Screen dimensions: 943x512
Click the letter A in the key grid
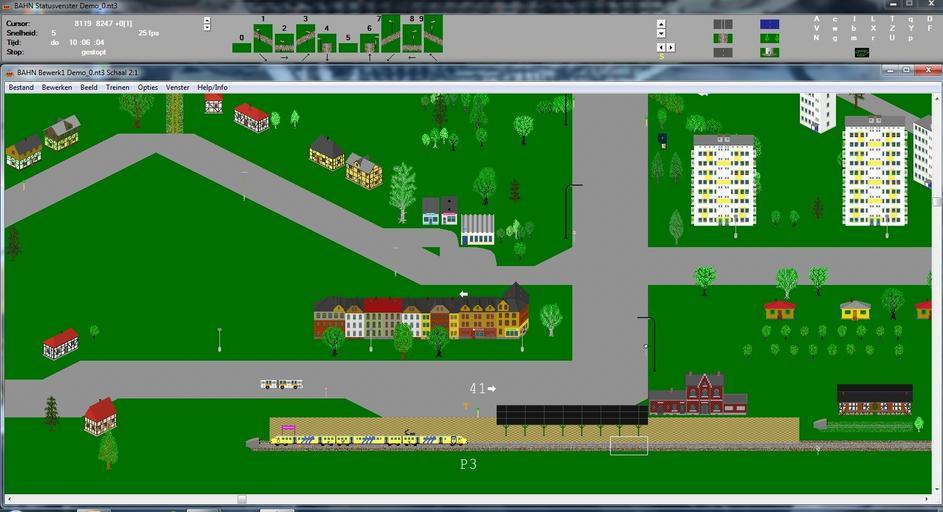point(816,19)
